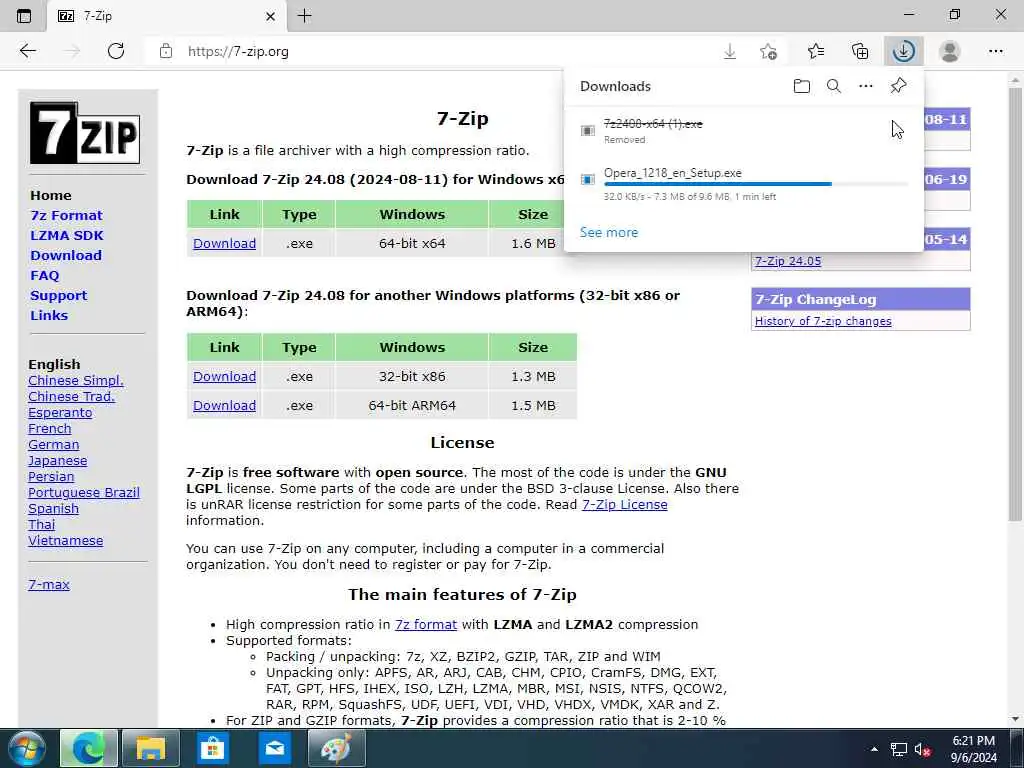This screenshot has width=1024, height=768.
Task: Search downloads with magnifier icon
Action: pyautogui.click(x=834, y=86)
